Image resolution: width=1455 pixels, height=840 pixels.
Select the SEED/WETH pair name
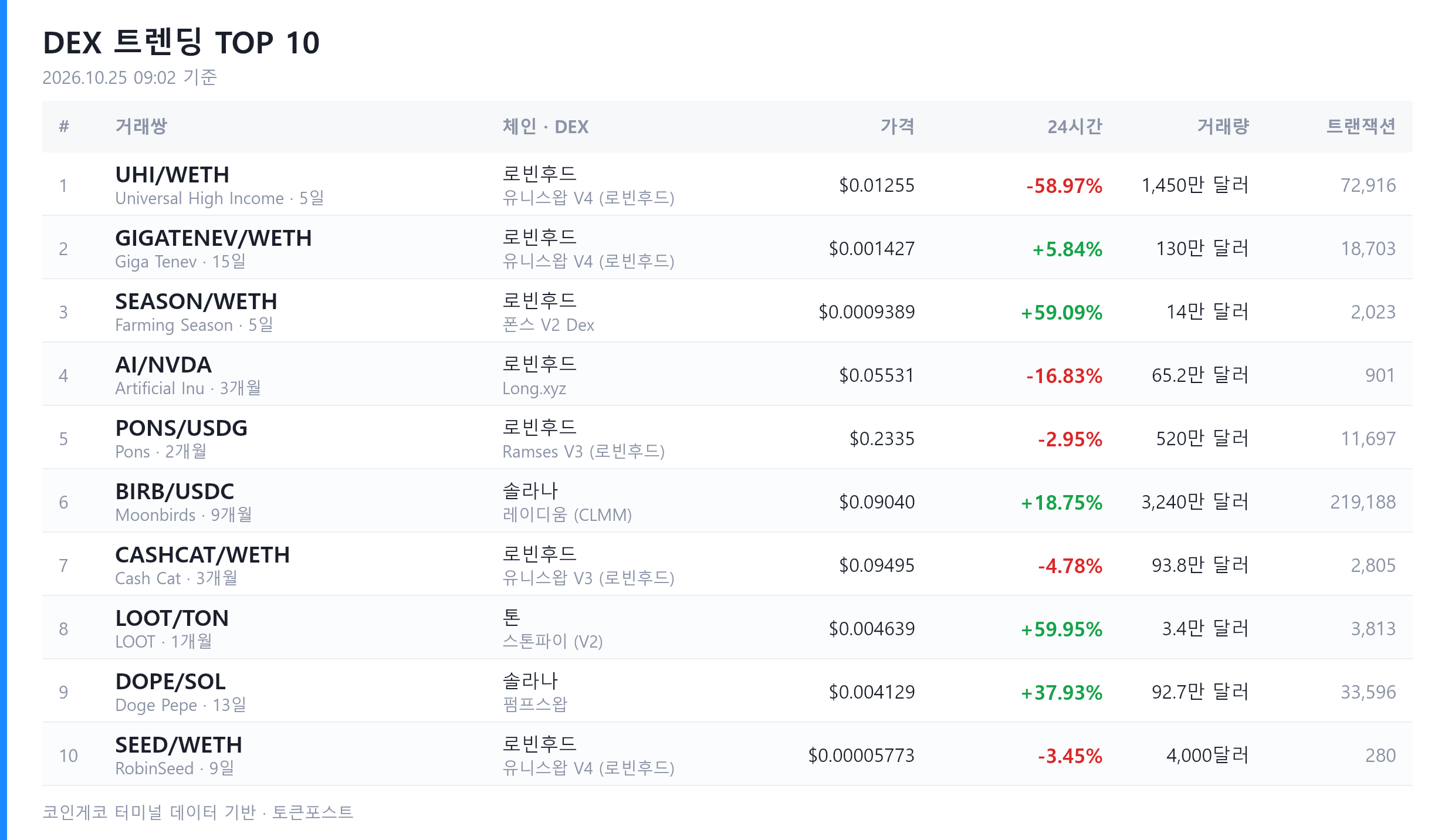pyautogui.click(x=178, y=745)
